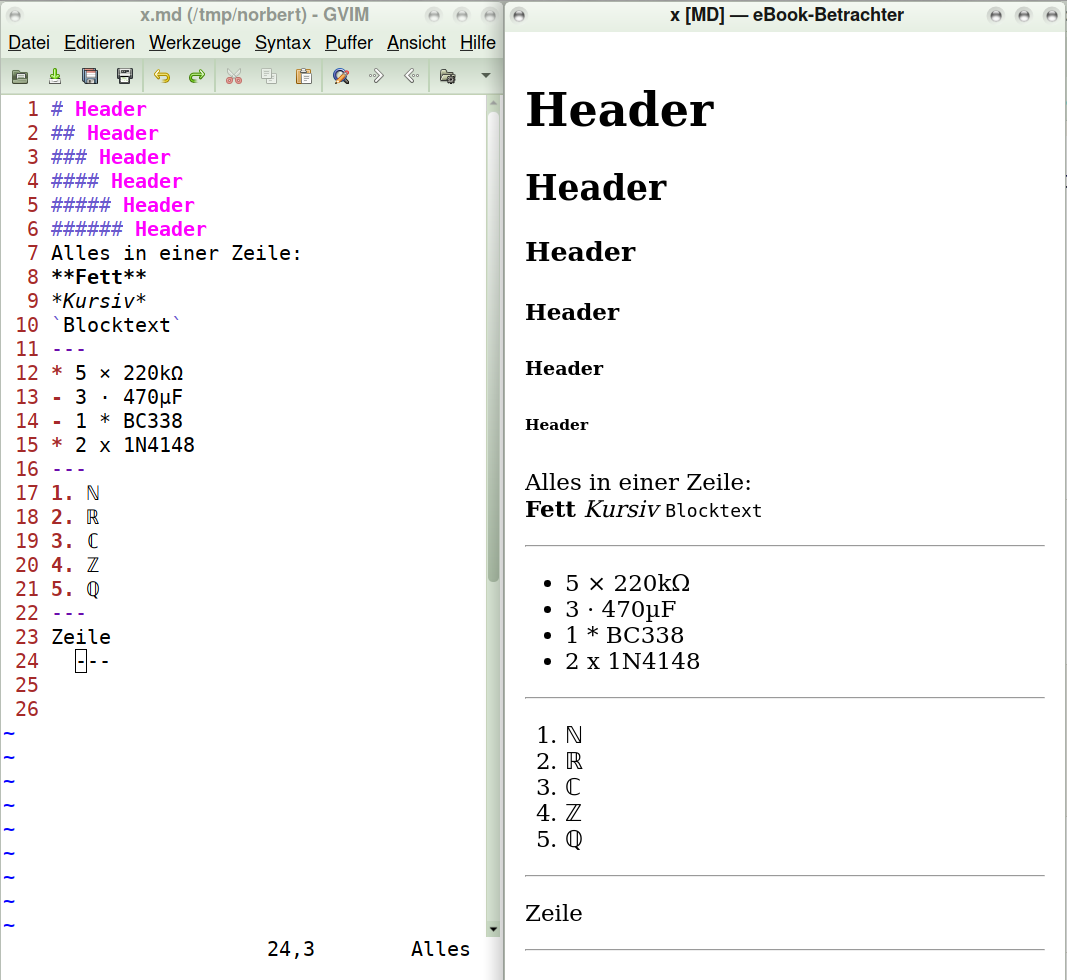Click line 17 '1. ℕ' in GVIM
The width and height of the screenshot is (1067, 980).
point(76,493)
